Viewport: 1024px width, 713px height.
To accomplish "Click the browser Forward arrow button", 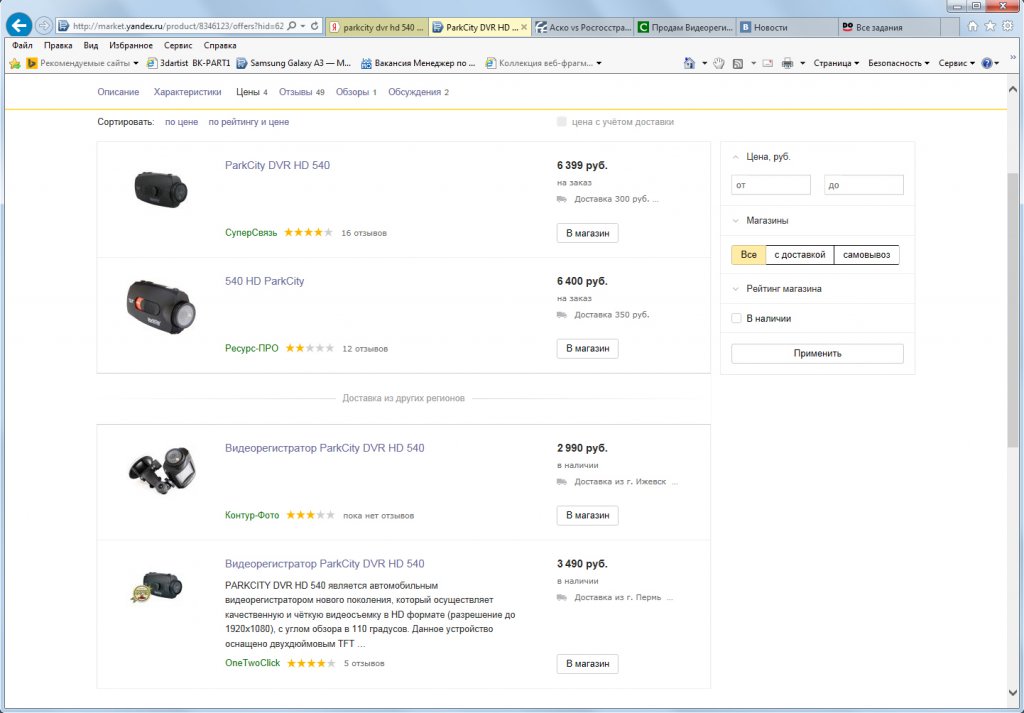I will [43, 26].
